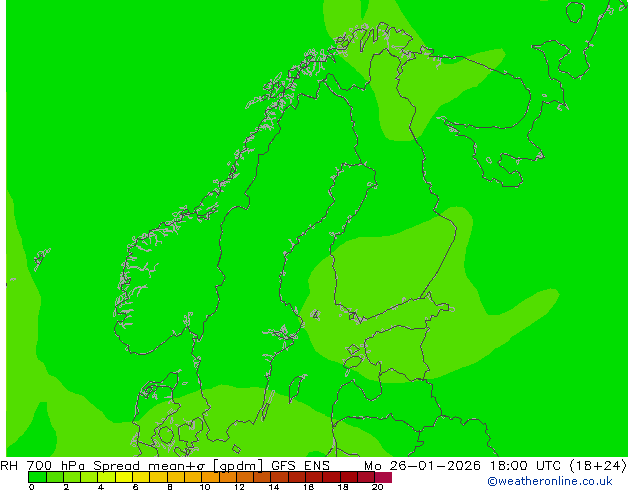634x490 pixels.
Task: Click the 'Spread mean+σ' label
Action: (149, 466)
